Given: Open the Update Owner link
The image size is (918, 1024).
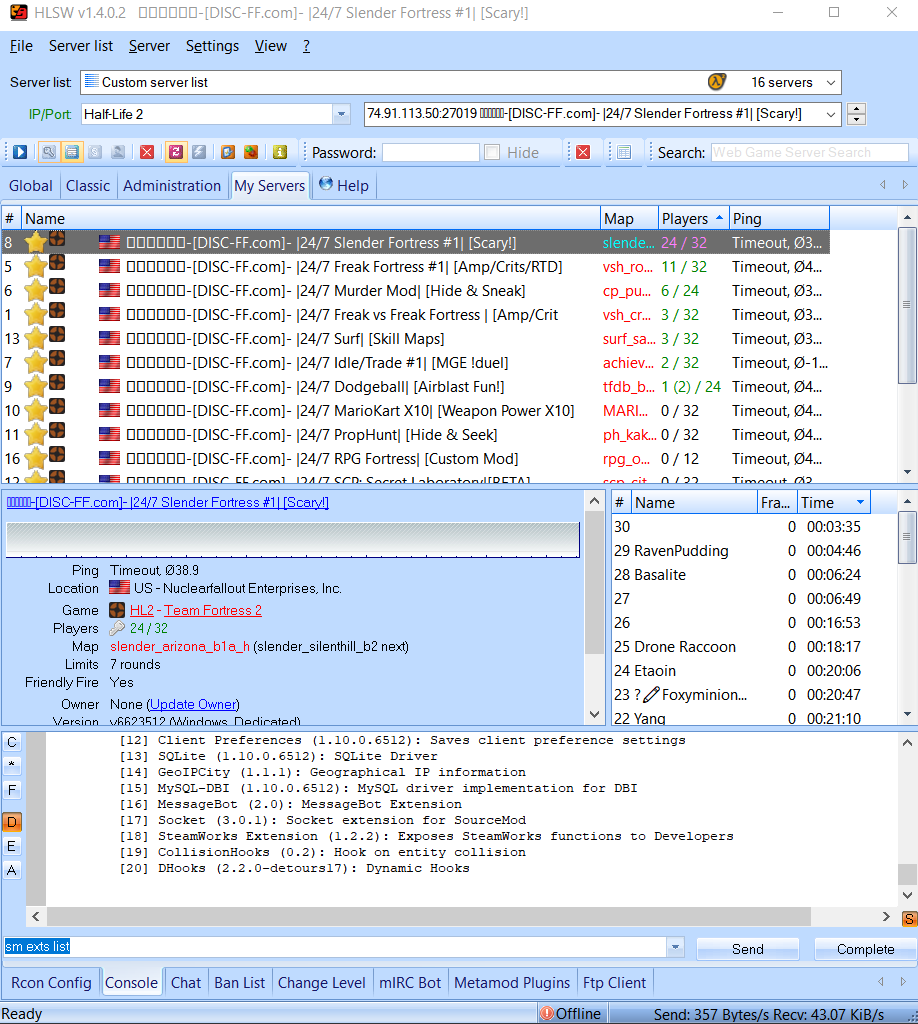Looking at the screenshot, I should pyautogui.click(x=193, y=704).
